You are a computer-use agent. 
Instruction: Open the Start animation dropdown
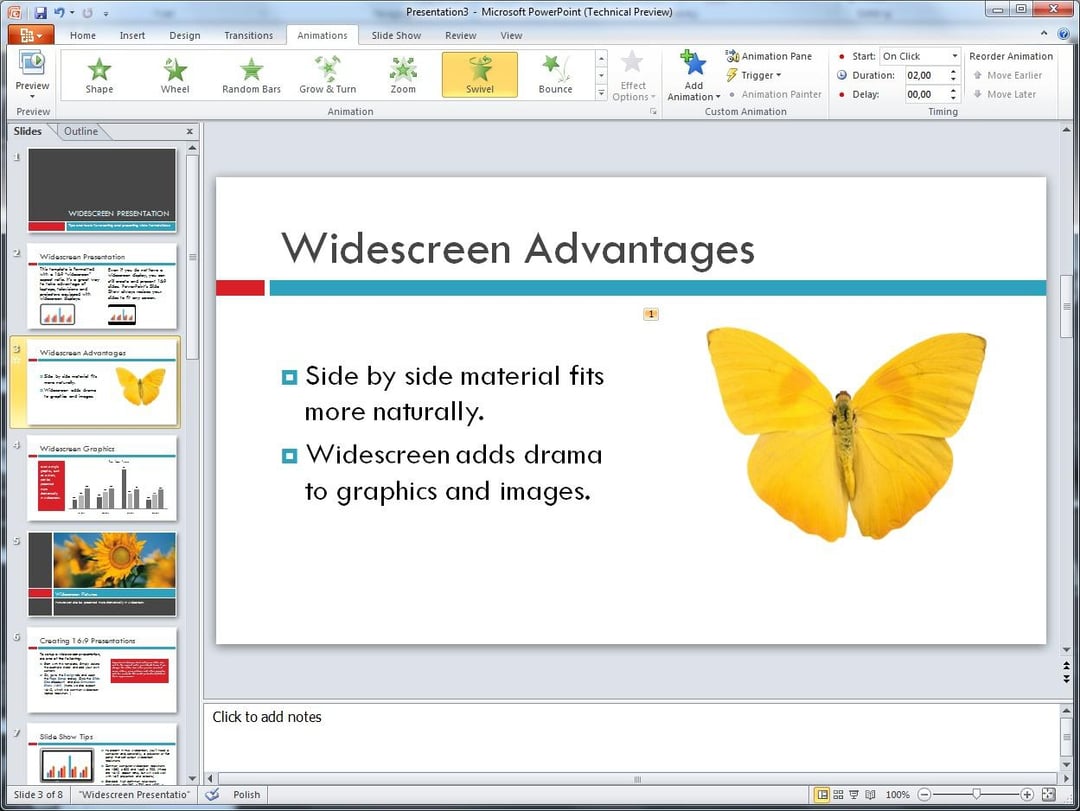point(954,56)
